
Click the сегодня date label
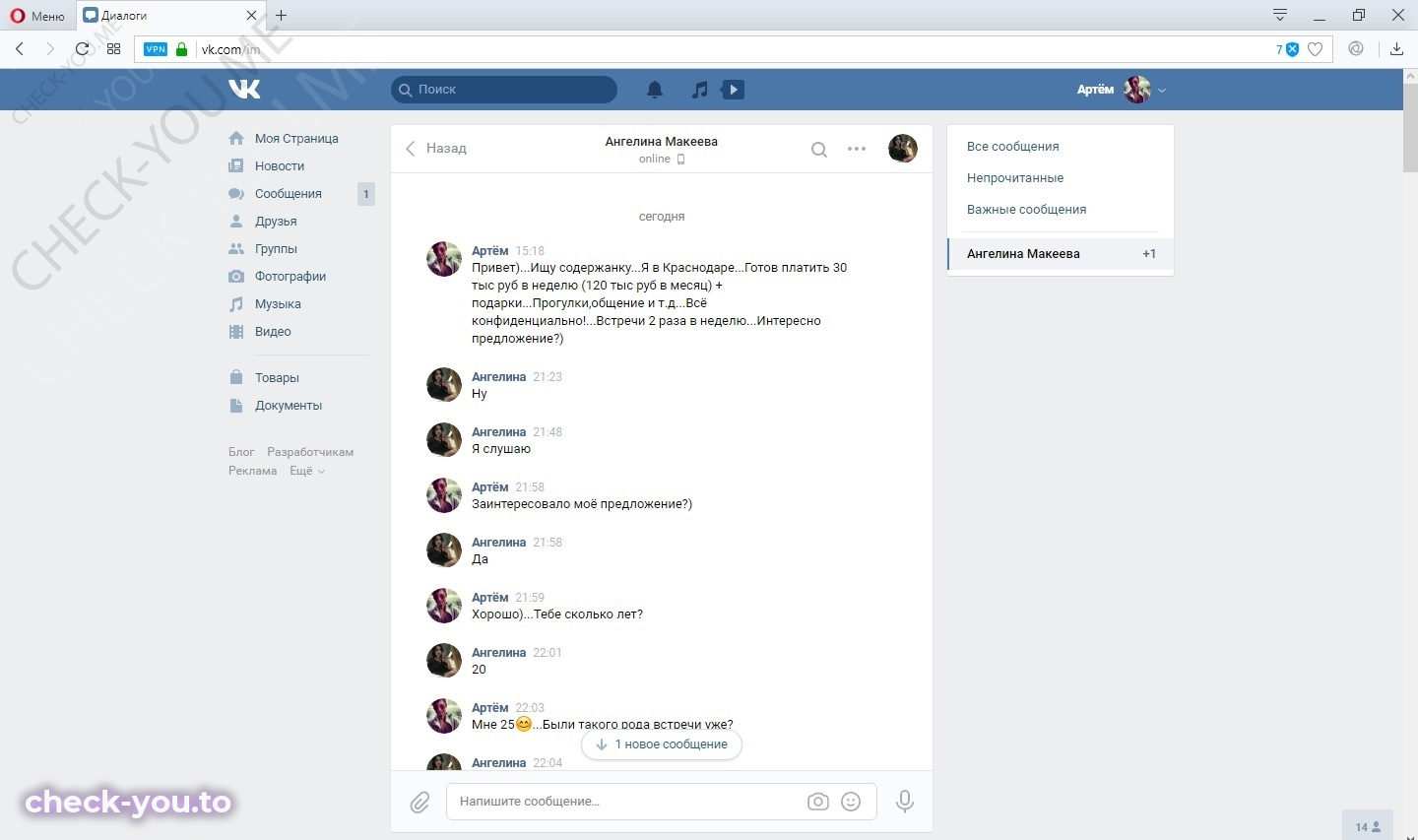pyautogui.click(x=662, y=217)
